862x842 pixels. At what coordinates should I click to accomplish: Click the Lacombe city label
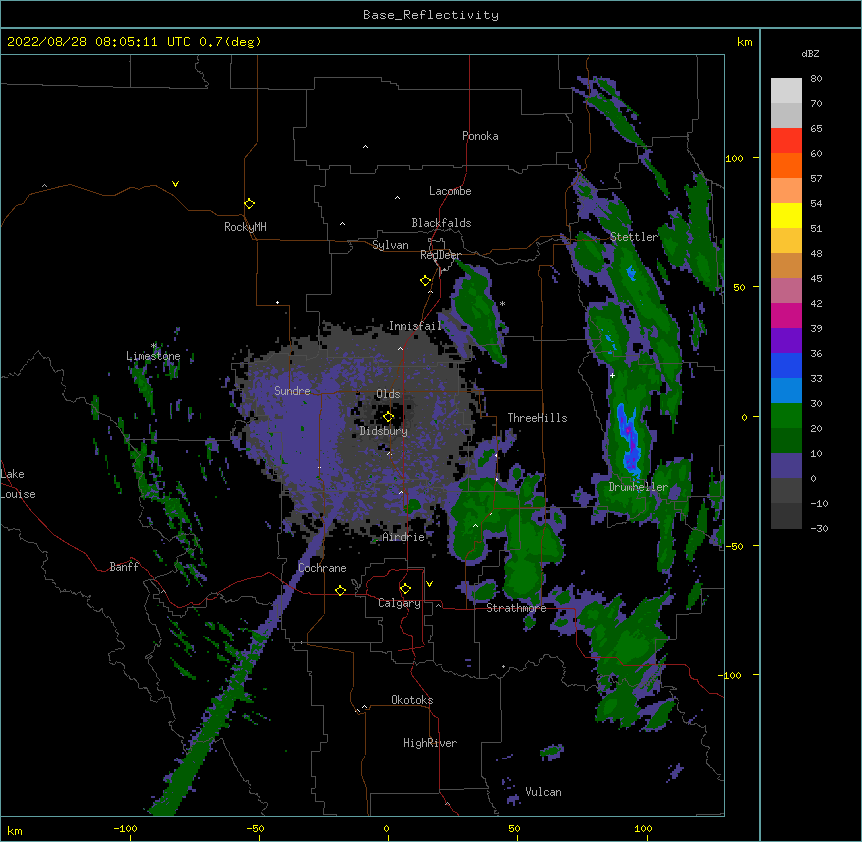(x=450, y=191)
